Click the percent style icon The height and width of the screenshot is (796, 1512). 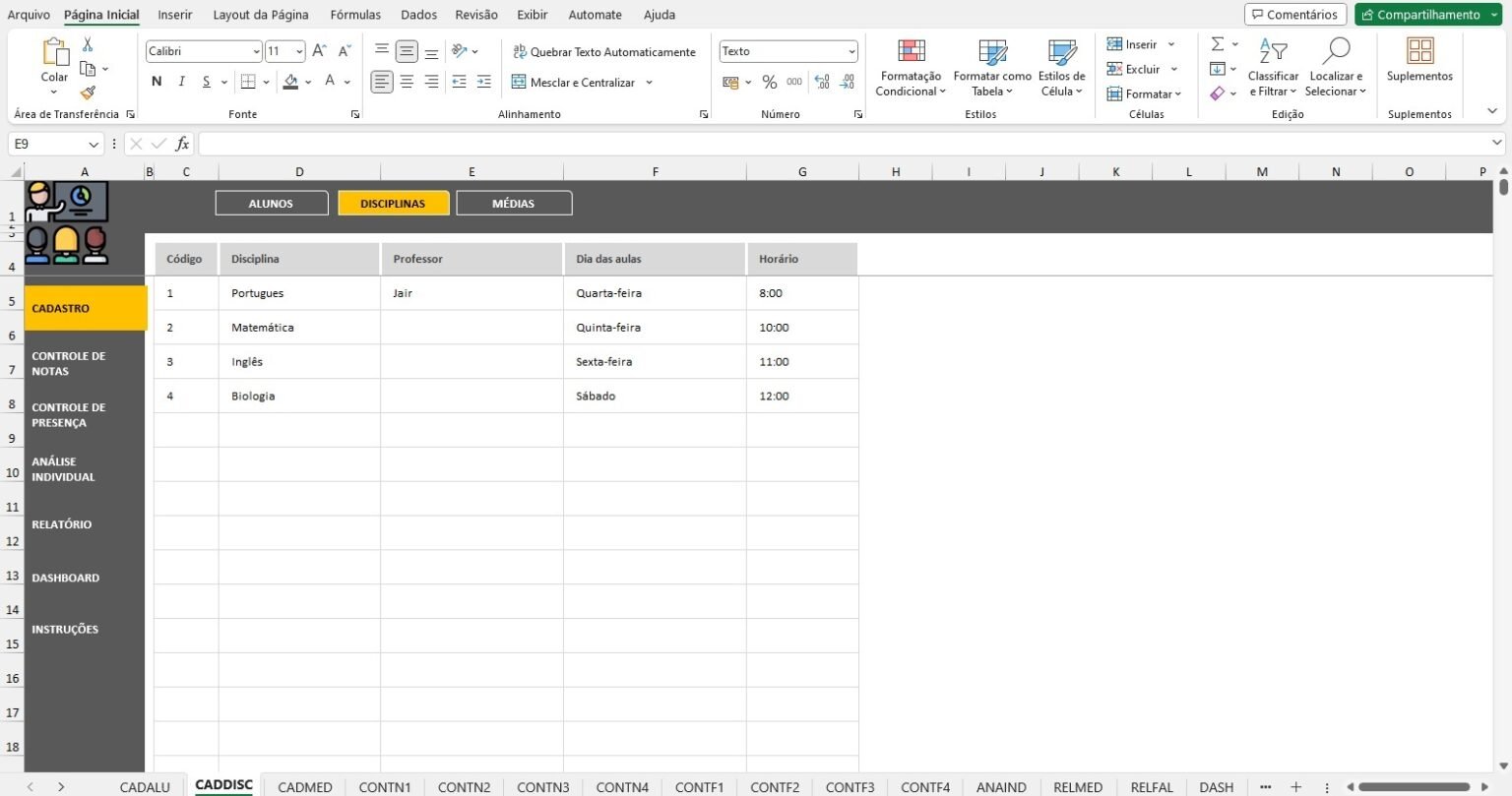coord(770,83)
